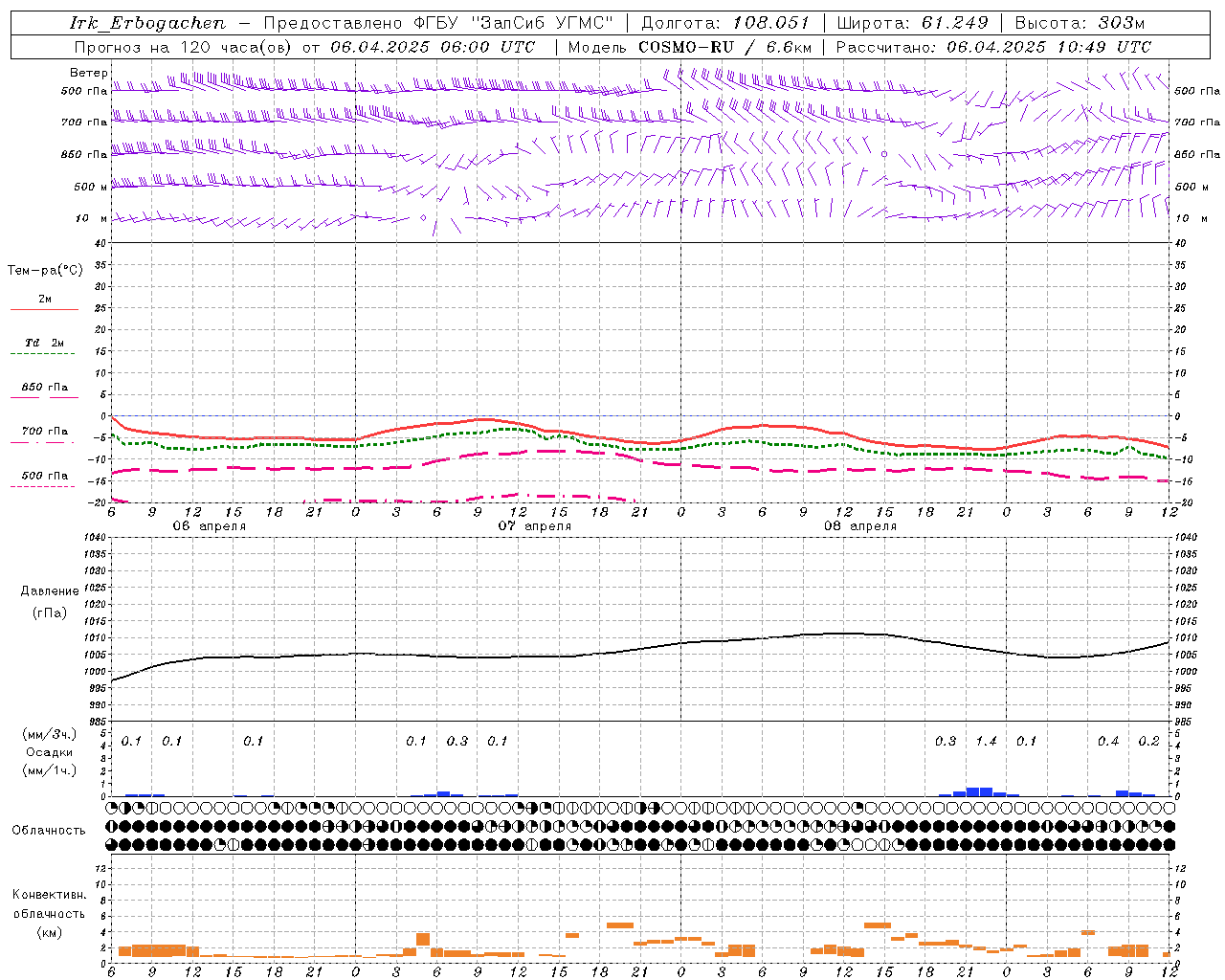
Task: Click the model name COSMO-RU / 6.6км
Action: pos(724,47)
